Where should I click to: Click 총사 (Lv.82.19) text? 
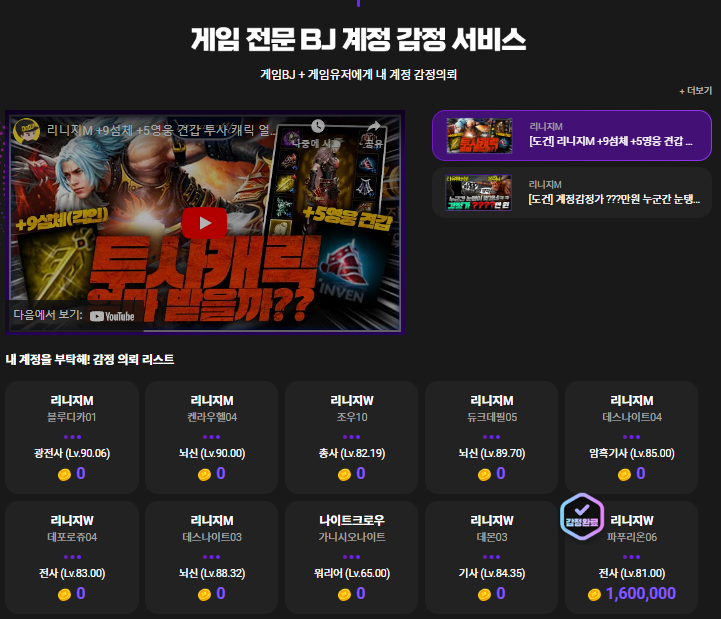coord(352,453)
